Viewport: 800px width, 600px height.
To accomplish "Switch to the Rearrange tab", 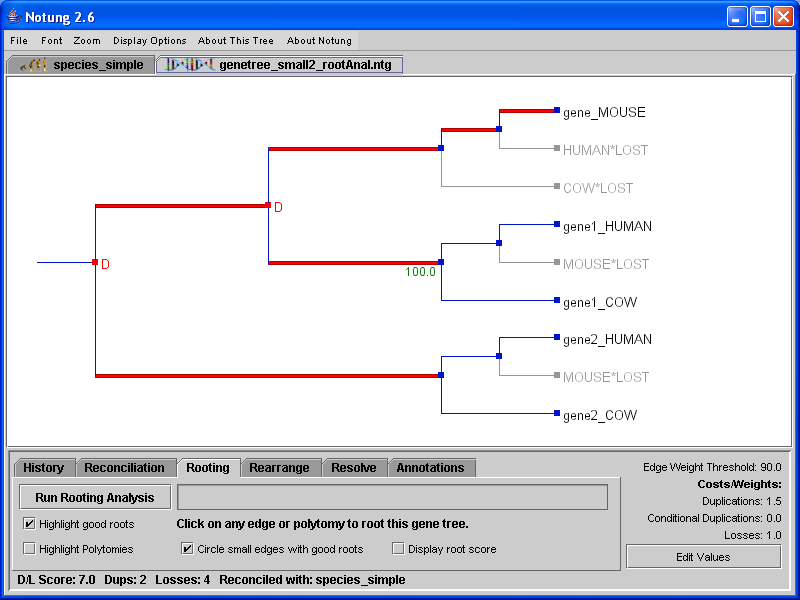I will point(280,468).
